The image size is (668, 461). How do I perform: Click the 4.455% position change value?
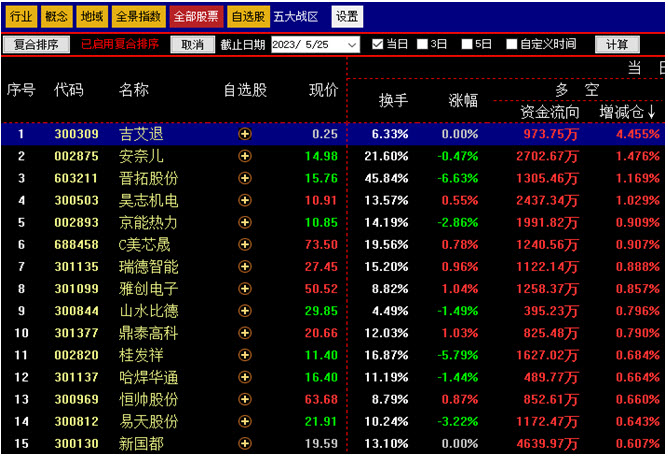638,134
